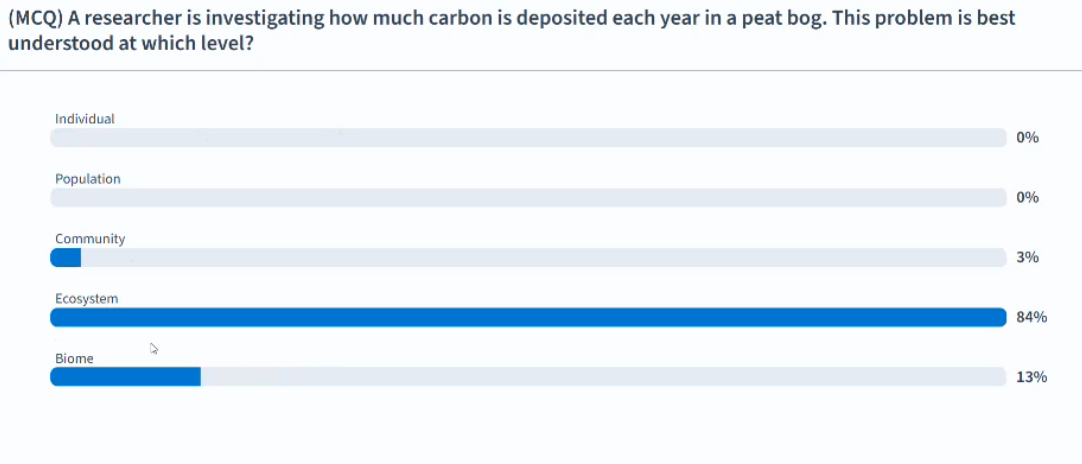This screenshot has width=1082, height=464.
Task: Click the gray unfilled part of Community bar
Action: (540, 258)
